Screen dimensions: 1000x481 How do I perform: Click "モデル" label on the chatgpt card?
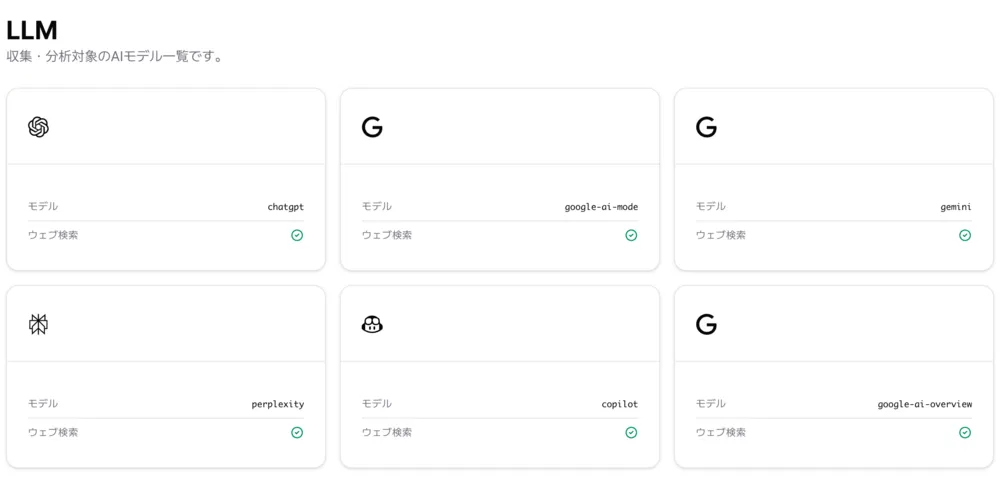pos(43,206)
